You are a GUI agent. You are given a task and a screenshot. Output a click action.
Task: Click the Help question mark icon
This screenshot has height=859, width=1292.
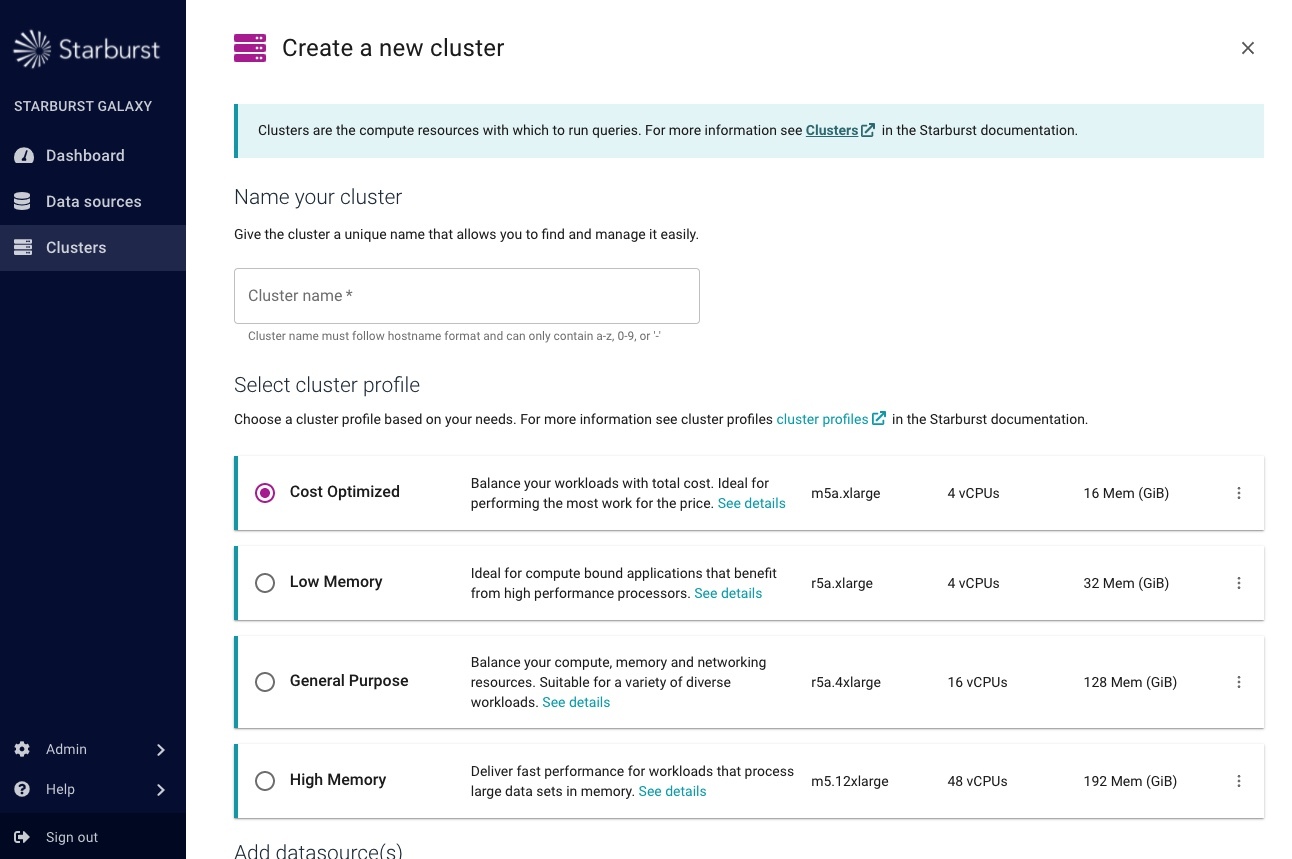click(x=22, y=789)
